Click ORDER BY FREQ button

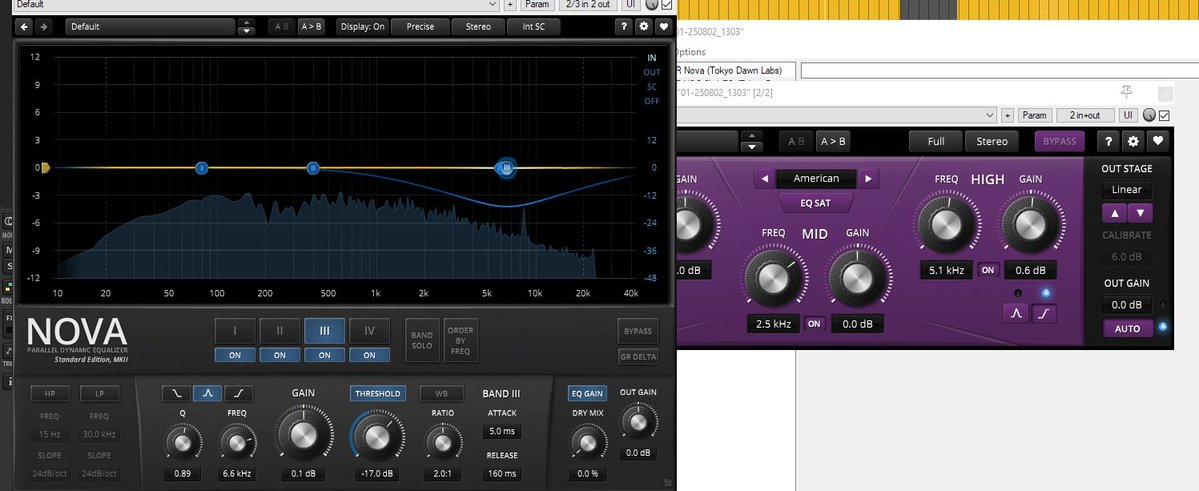[460, 340]
